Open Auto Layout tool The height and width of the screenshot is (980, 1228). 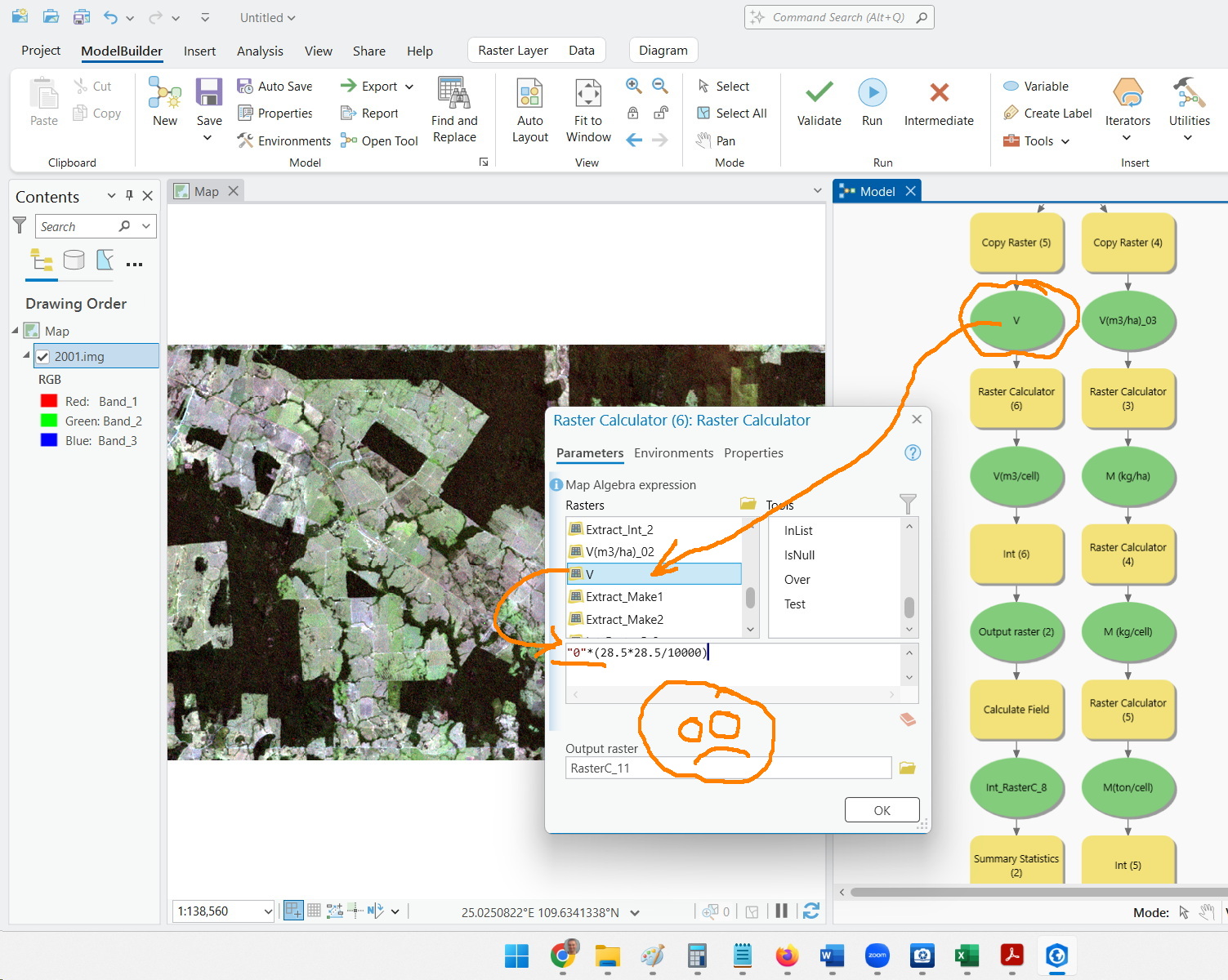(x=529, y=110)
